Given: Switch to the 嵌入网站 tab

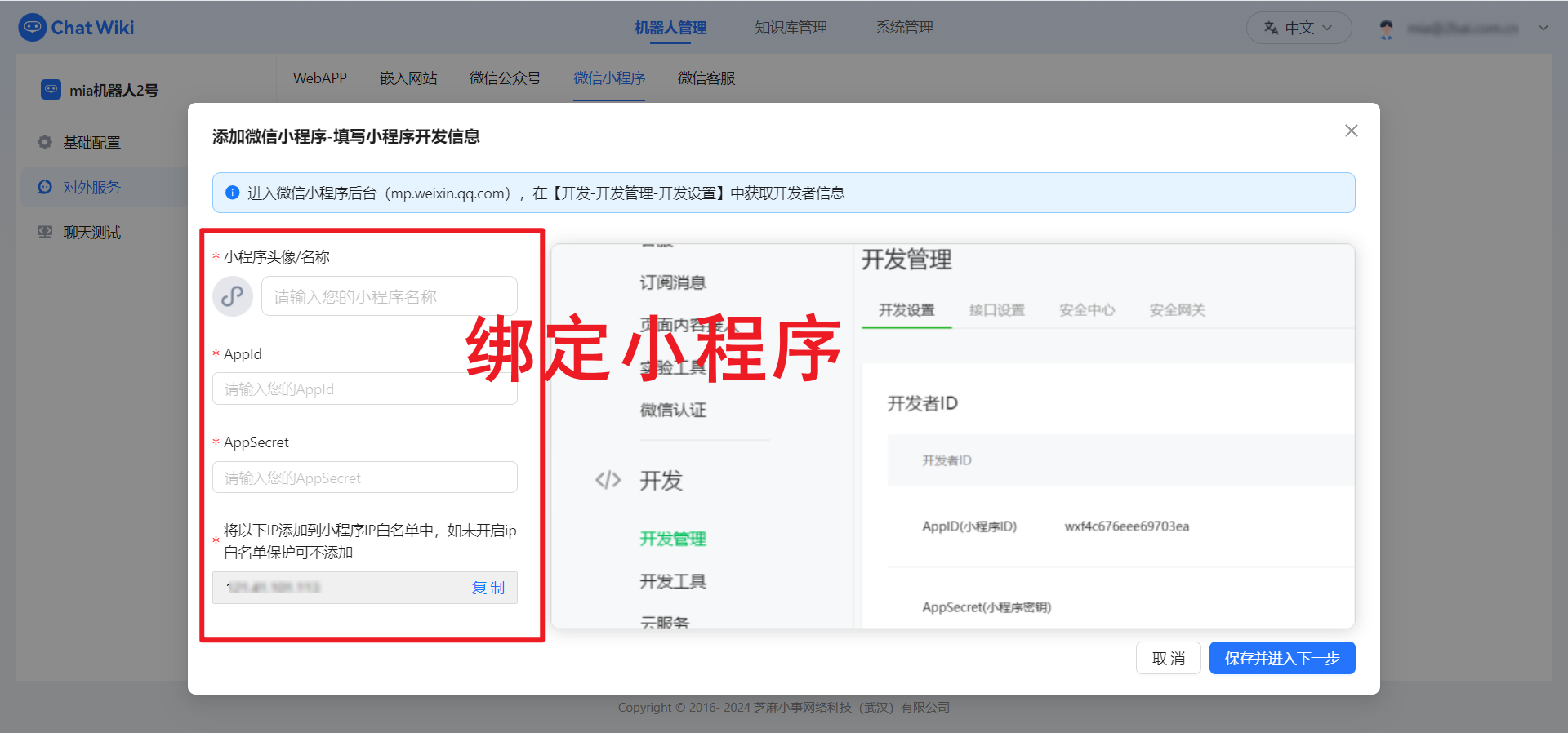Looking at the screenshot, I should coord(408,78).
